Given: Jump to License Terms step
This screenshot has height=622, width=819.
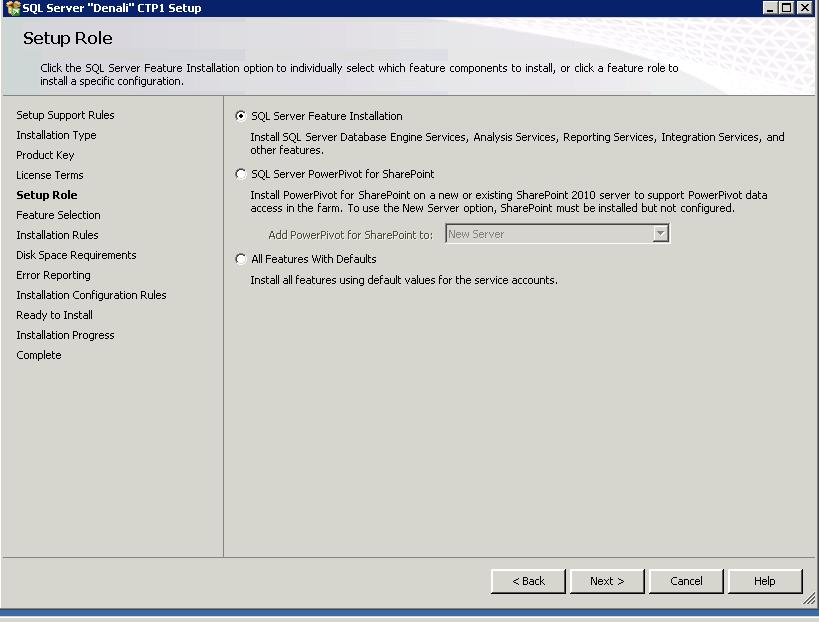Looking at the screenshot, I should click(x=50, y=175).
